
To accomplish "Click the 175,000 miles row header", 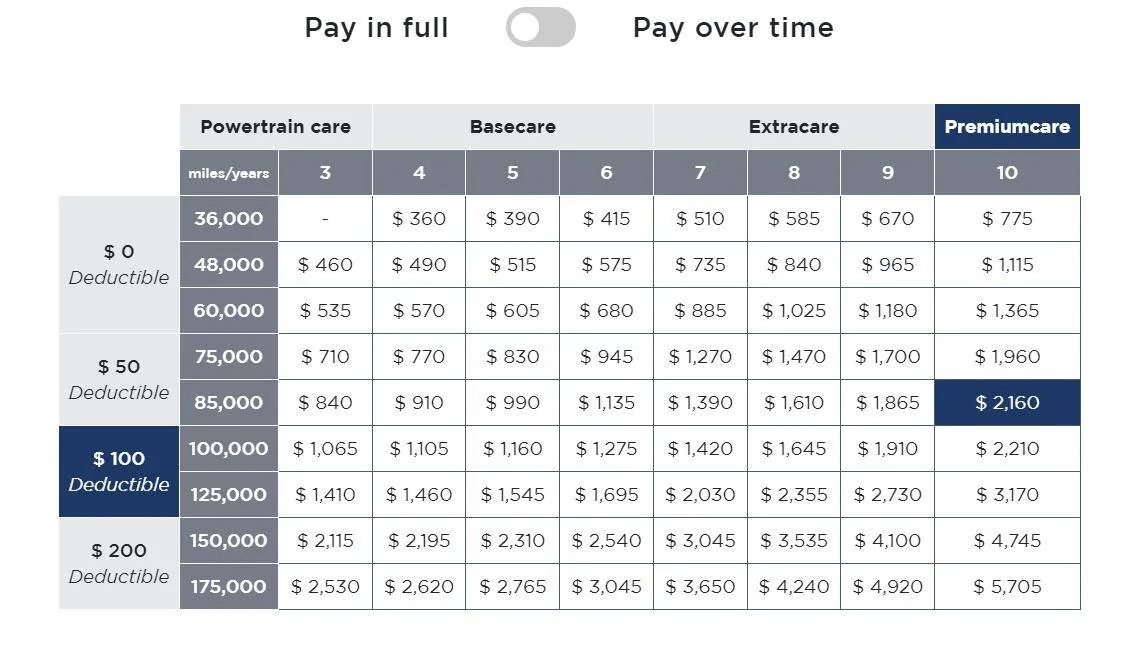I will (x=228, y=586).
